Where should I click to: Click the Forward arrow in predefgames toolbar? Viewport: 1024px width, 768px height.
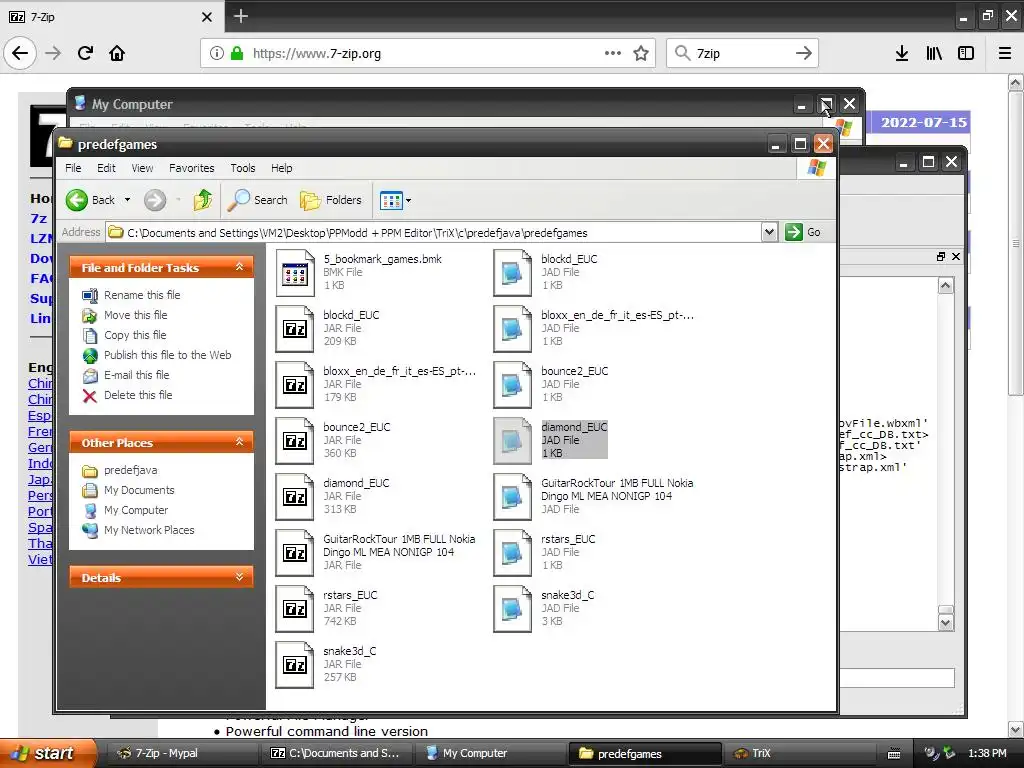coord(155,200)
